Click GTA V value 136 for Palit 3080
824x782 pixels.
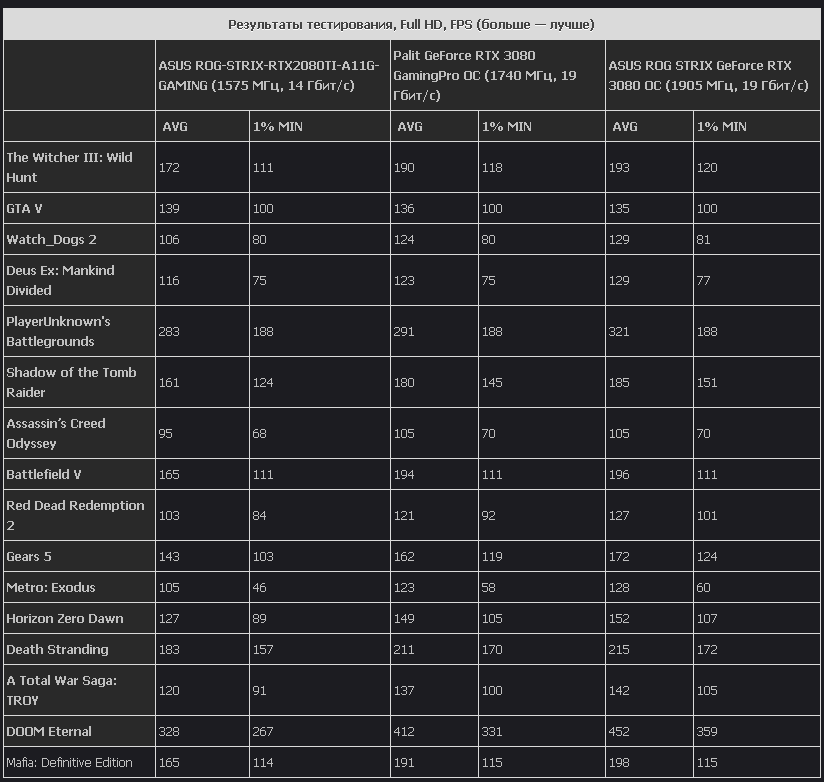click(x=404, y=209)
